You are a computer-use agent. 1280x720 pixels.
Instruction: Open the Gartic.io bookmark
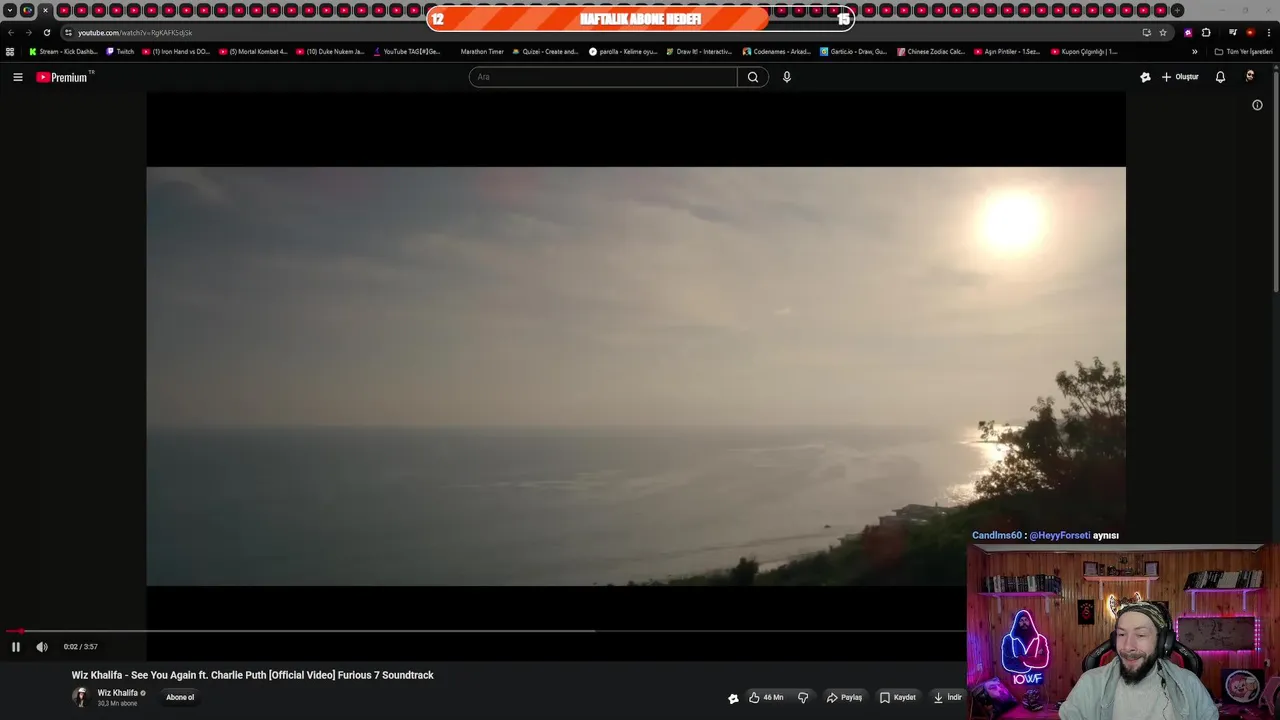853,52
